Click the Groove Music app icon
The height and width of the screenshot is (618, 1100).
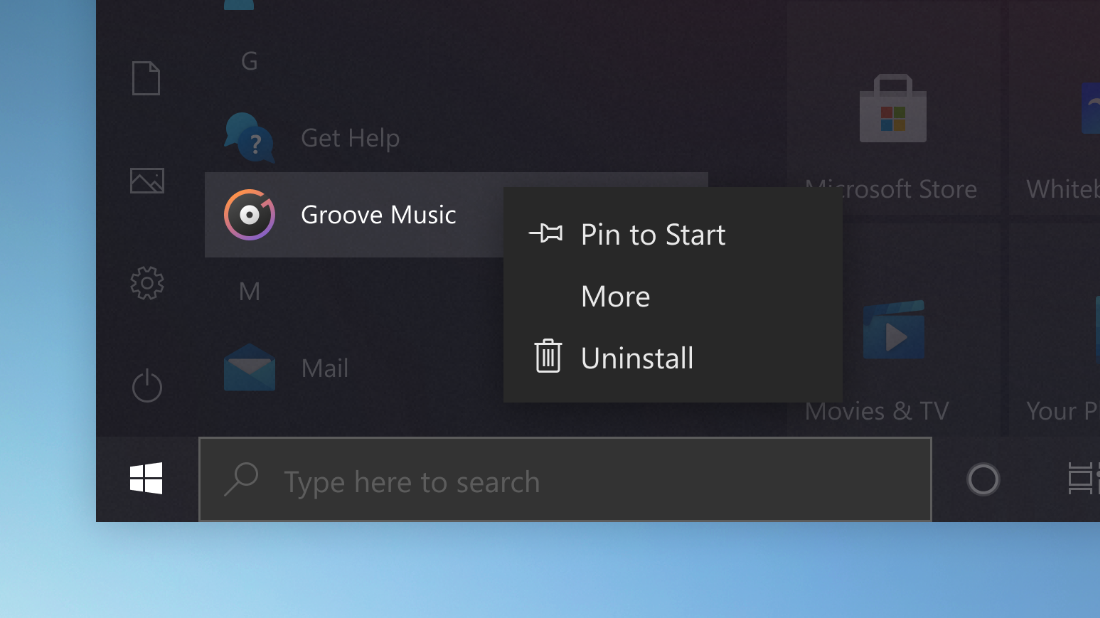[x=249, y=215]
